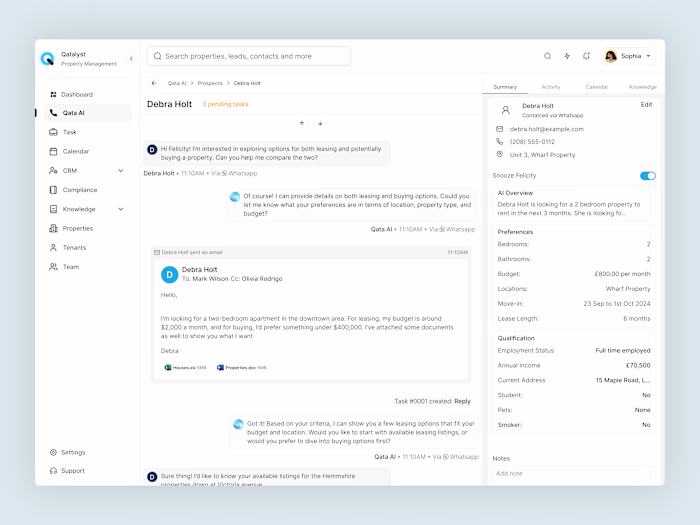Image resolution: width=700 pixels, height=525 pixels.
Task: Collapse the sidebar with chevron button
Action: click(x=131, y=58)
